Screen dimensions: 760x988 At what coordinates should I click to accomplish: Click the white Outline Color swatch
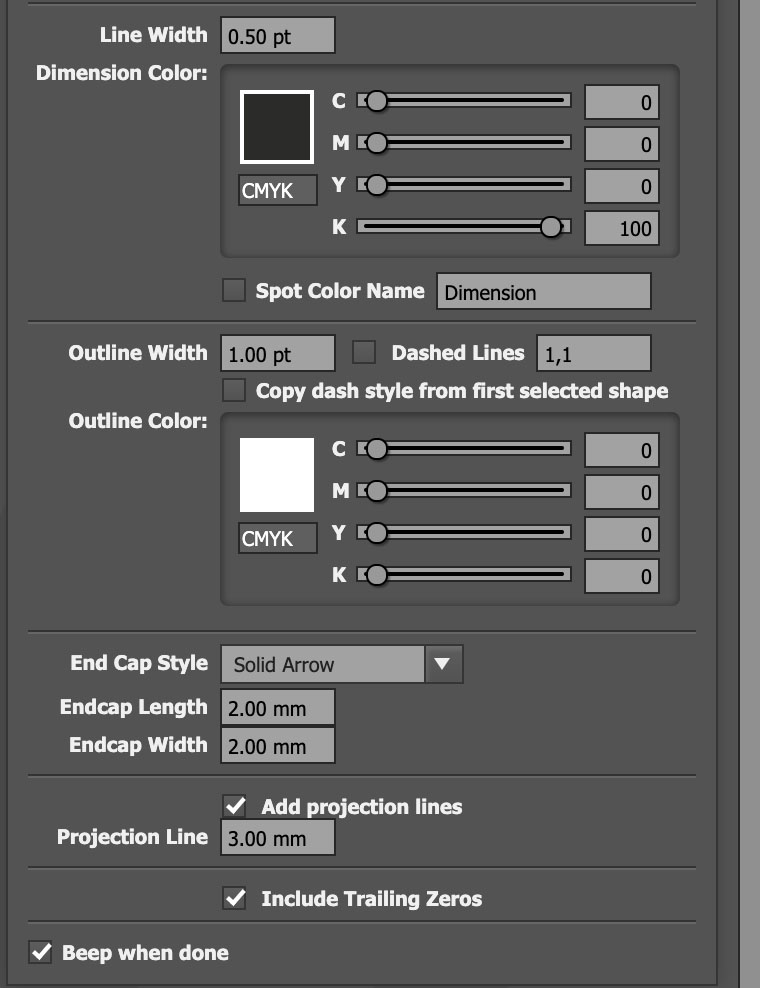(x=277, y=474)
